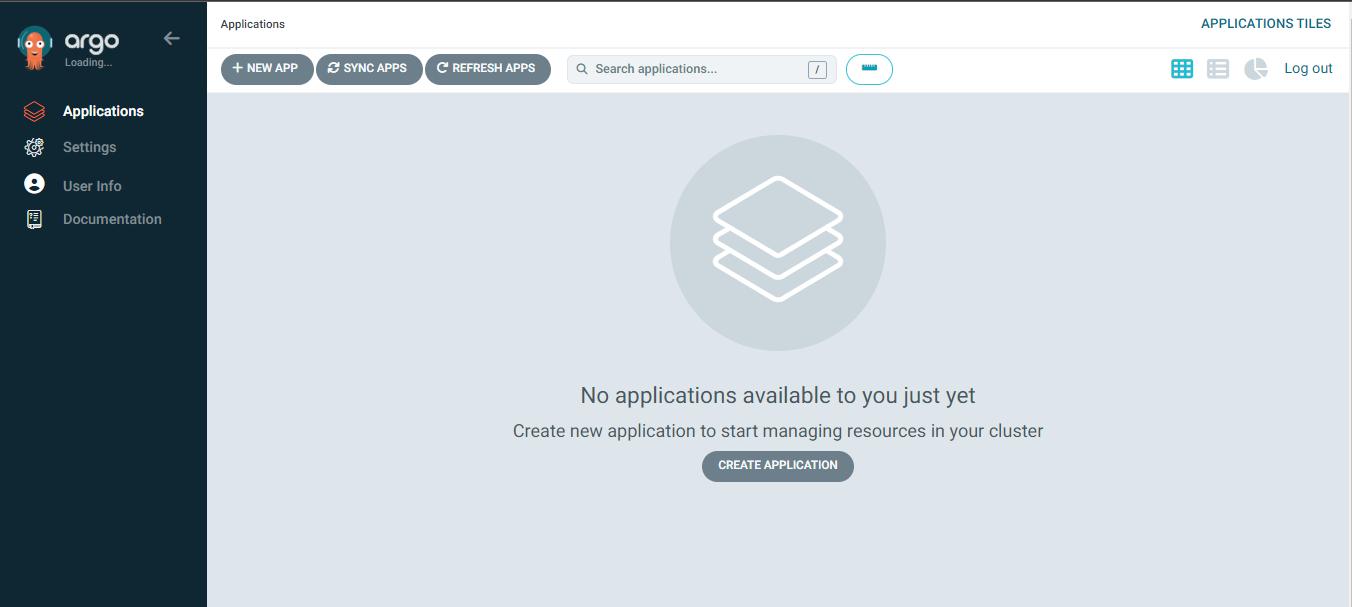Click the Applications breadcrumb text
Screen dimensions: 1352x607
click(253, 24)
